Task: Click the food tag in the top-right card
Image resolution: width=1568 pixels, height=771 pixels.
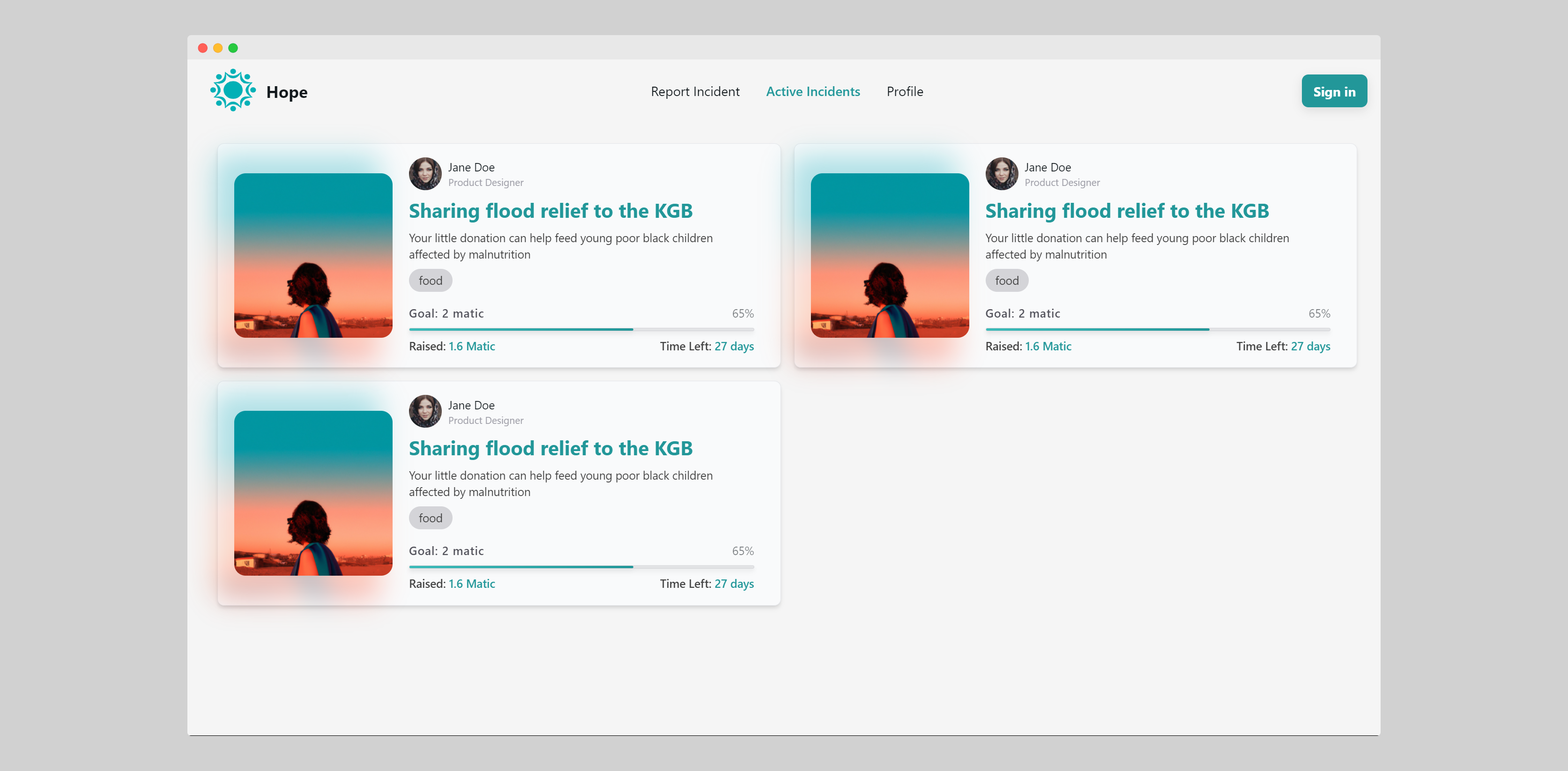Action: pos(1007,281)
